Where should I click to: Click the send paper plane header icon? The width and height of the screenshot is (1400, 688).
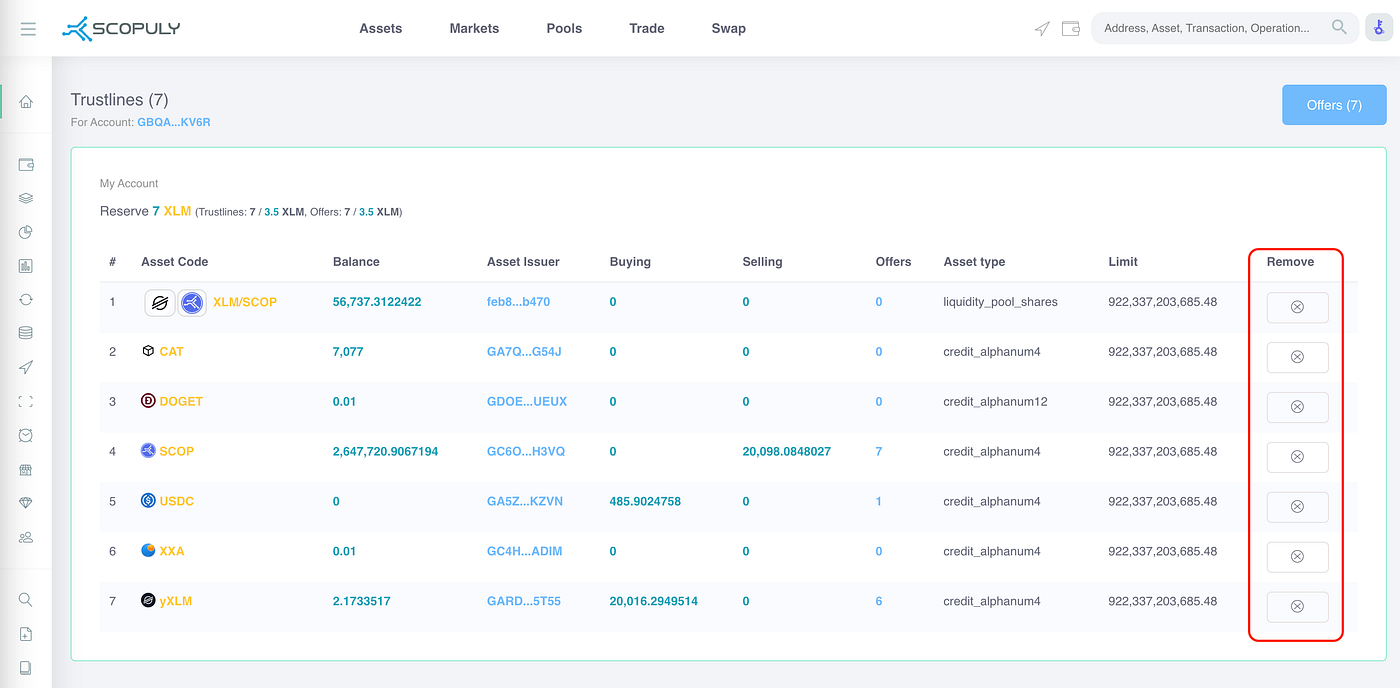pyautogui.click(x=1042, y=29)
